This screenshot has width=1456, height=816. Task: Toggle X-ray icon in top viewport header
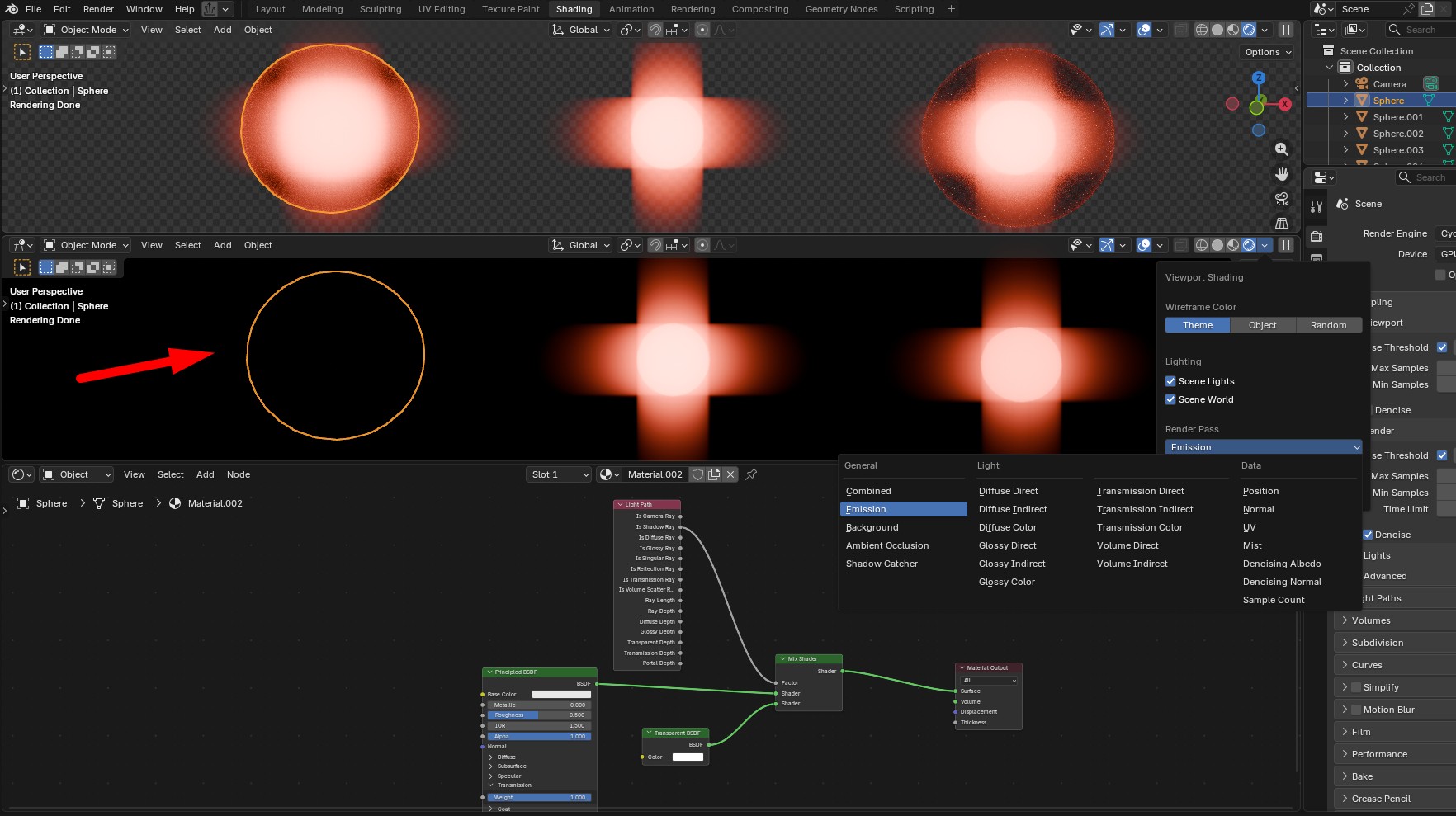[1181, 30]
